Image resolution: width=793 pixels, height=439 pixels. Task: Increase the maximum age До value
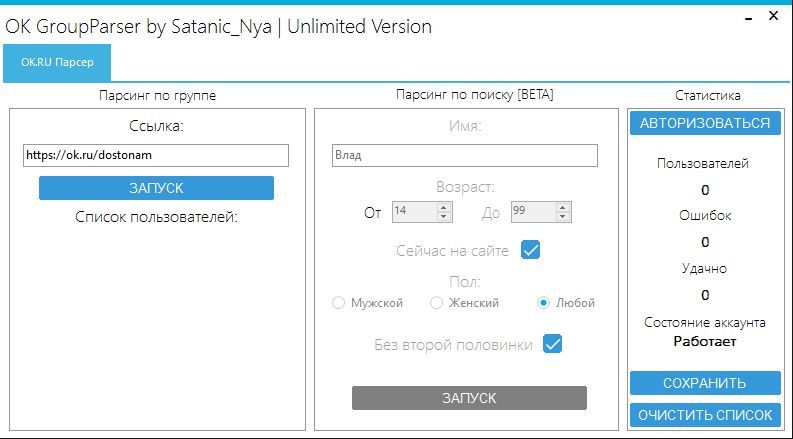tap(563, 207)
